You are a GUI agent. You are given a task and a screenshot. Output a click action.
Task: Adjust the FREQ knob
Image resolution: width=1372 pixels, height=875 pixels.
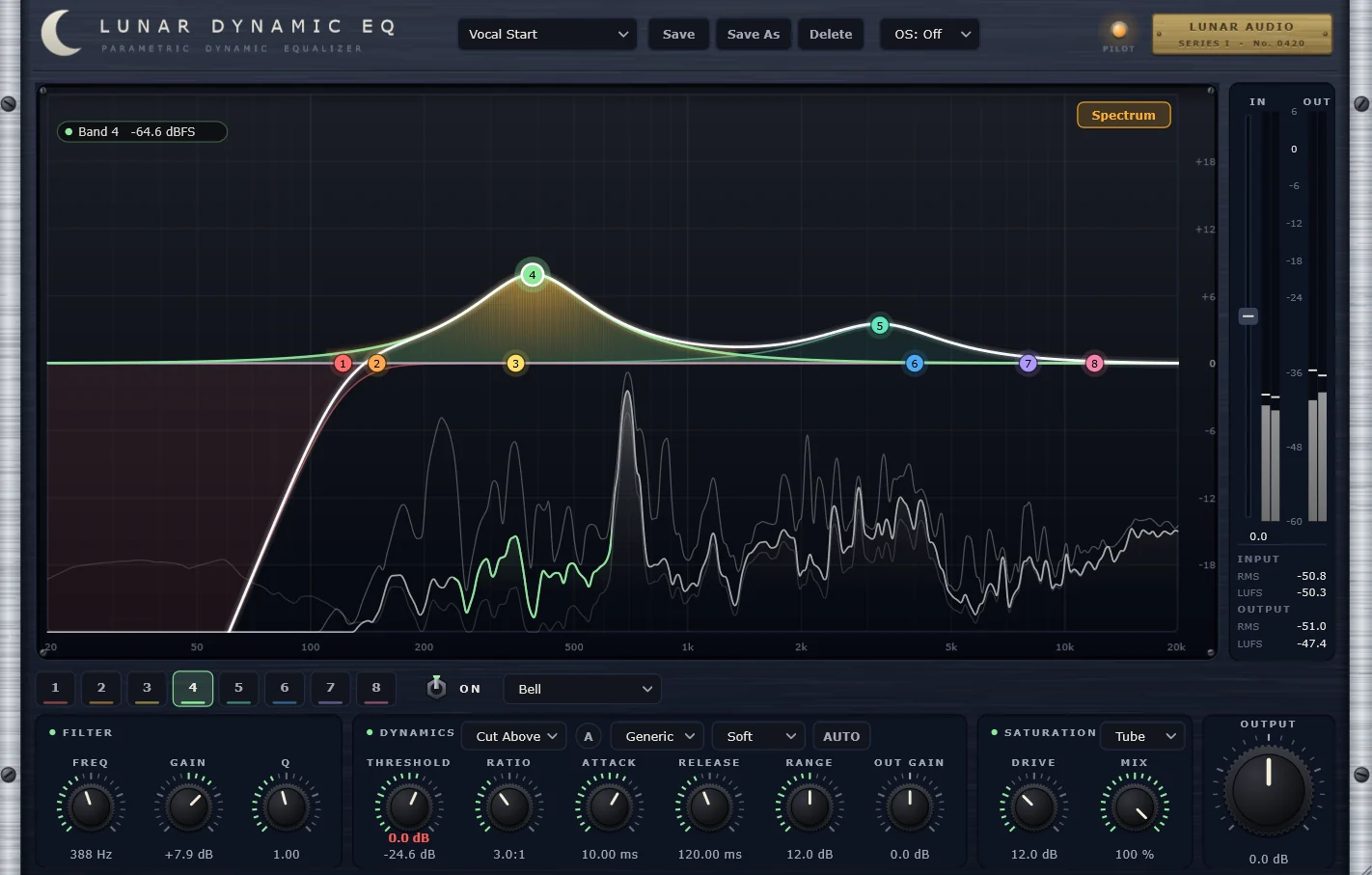click(91, 807)
